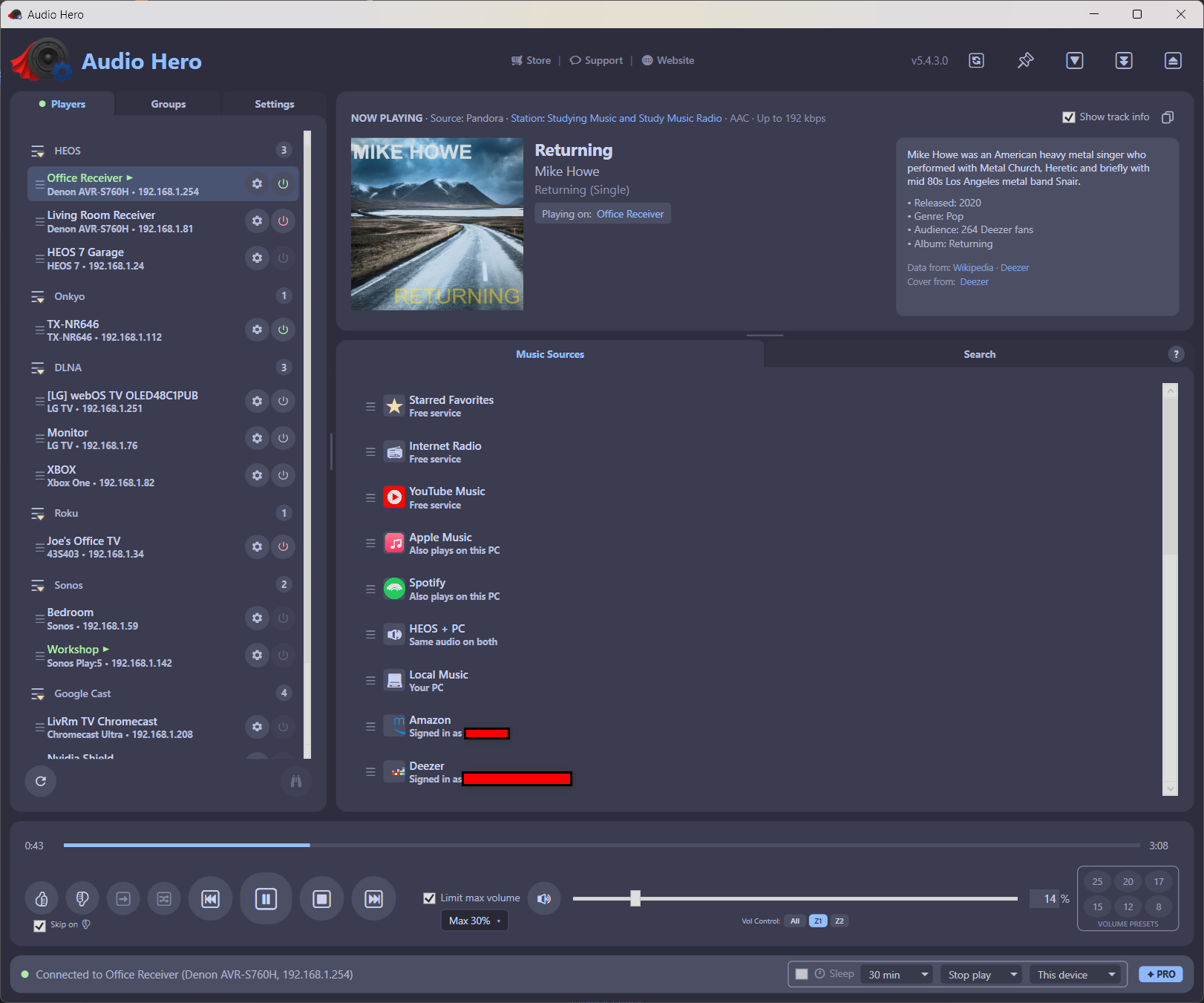Open settings gear for XBOX player

(257, 475)
